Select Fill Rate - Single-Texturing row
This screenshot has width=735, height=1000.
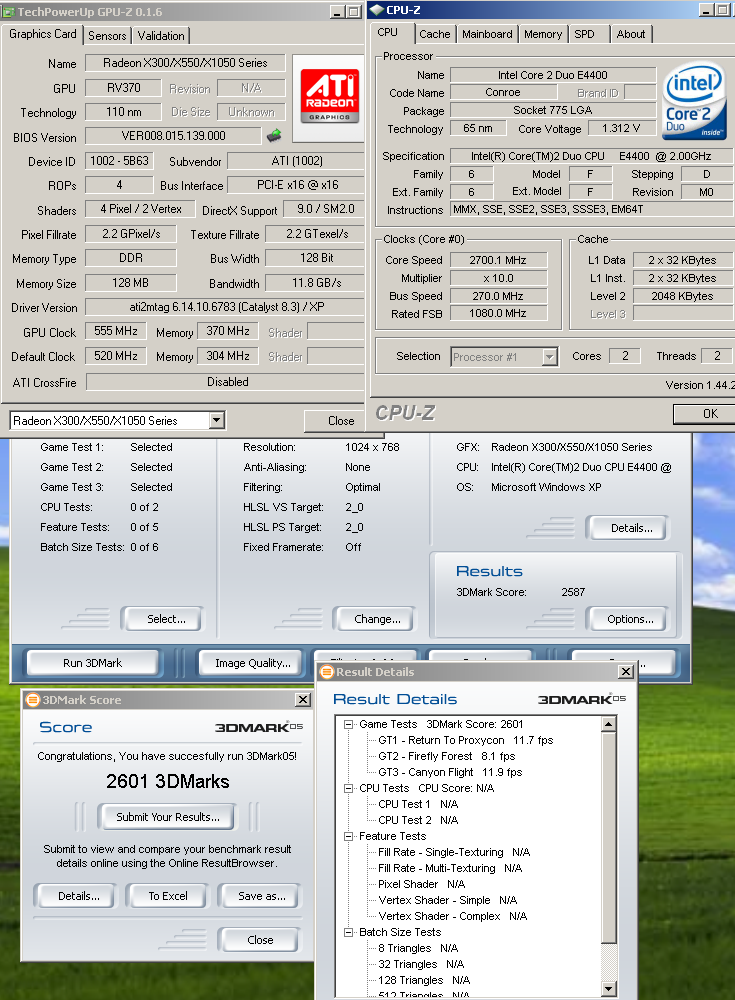[454, 852]
